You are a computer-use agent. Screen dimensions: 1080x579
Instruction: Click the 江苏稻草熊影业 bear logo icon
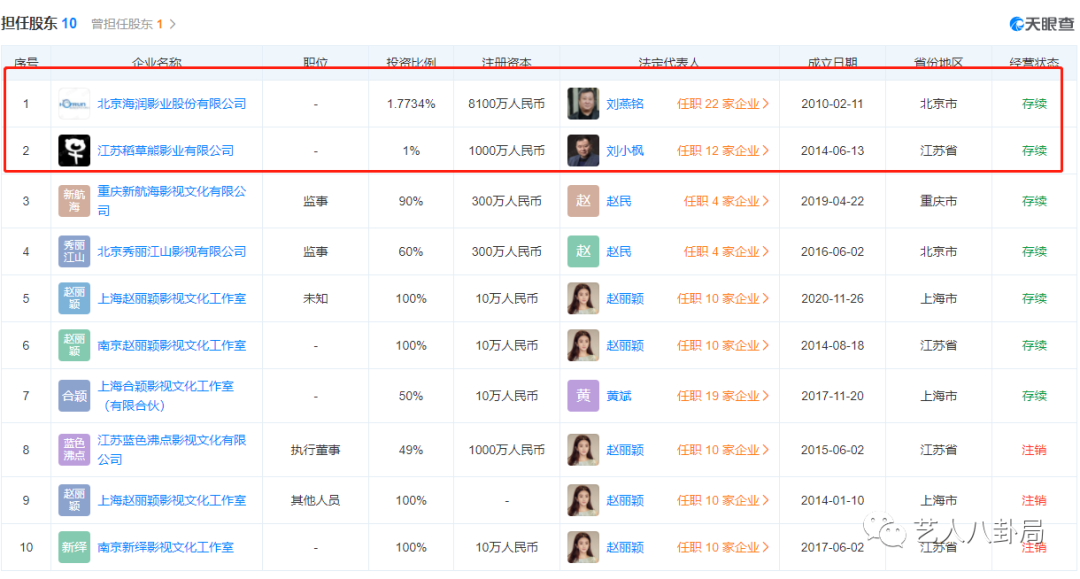[x=74, y=151]
